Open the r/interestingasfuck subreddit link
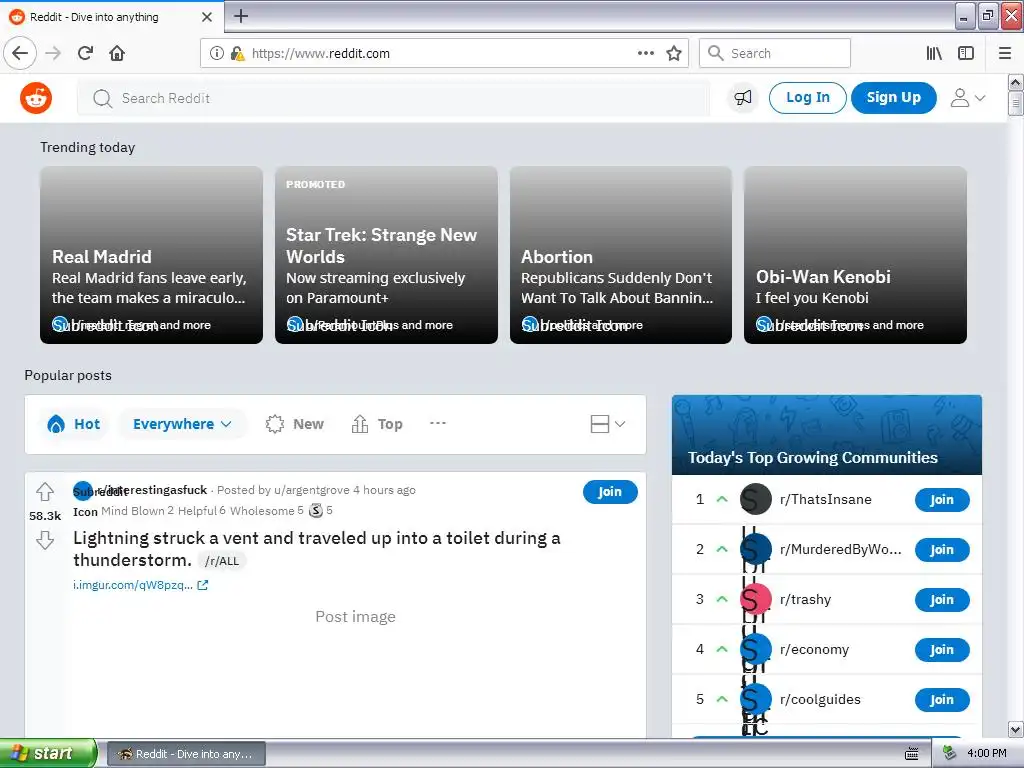Image resolution: width=1024 pixels, height=768 pixels. [x=152, y=490]
